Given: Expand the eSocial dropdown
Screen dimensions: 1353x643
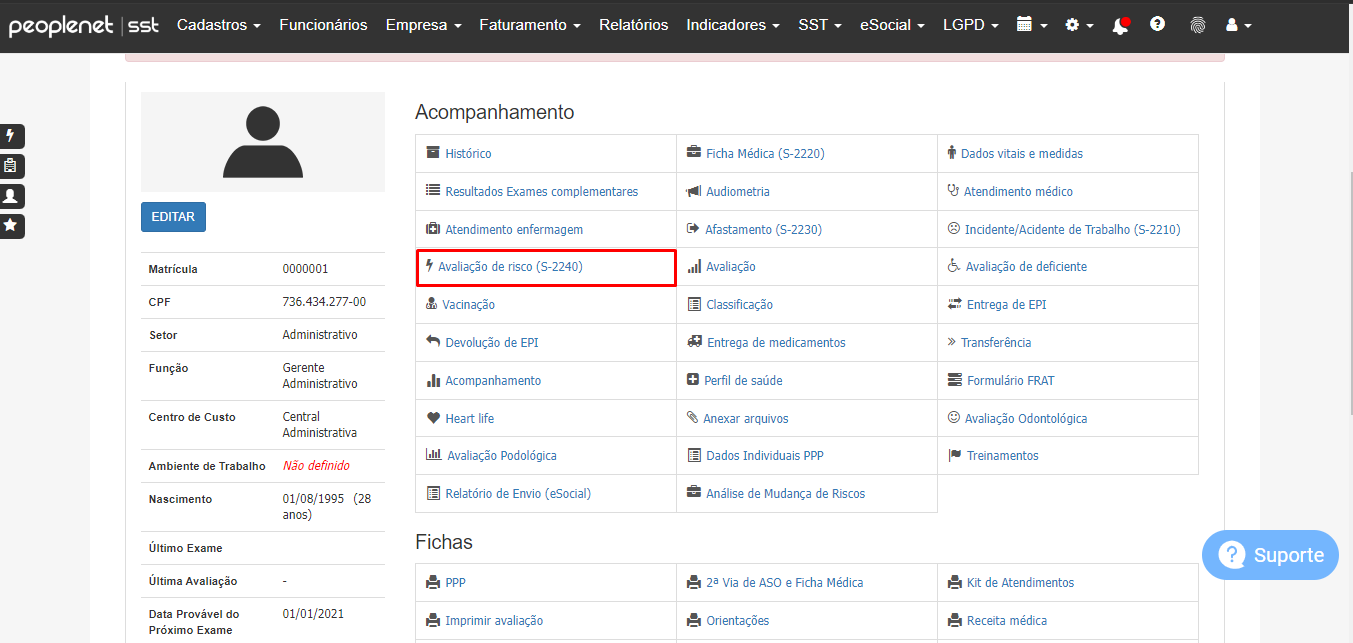Looking at the screenshot, I should (891, 25).
